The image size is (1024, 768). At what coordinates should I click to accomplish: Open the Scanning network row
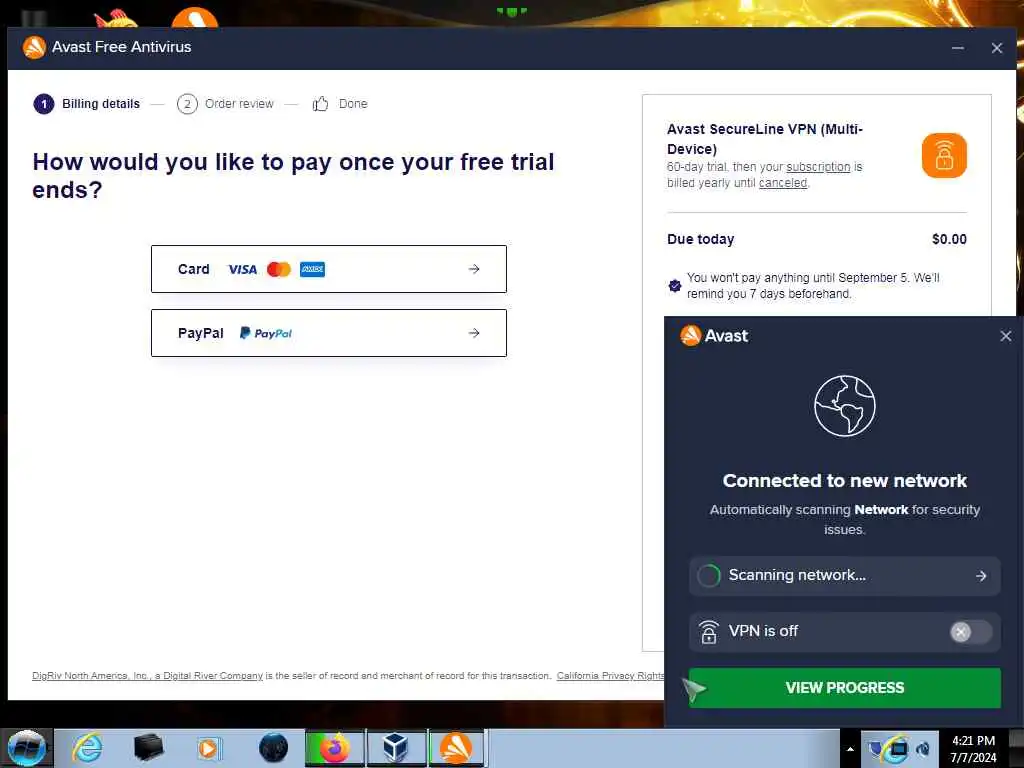[844, 576]
